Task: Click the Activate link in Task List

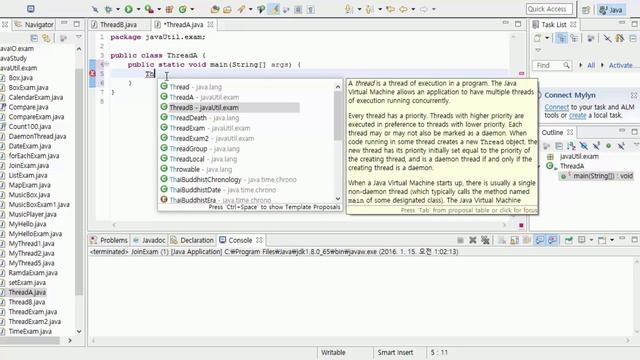Action: pos(620,65)
